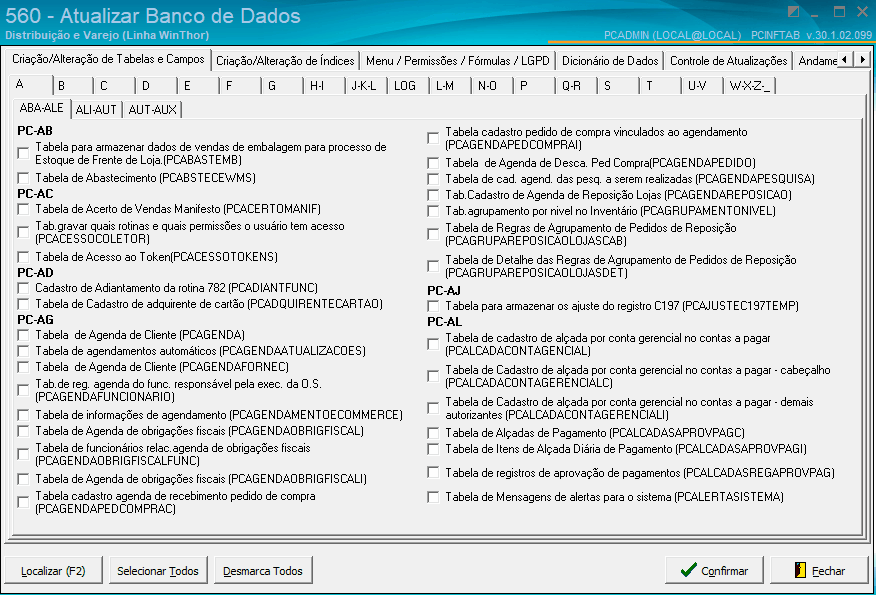
Task: Check PCAGENDAPEDCOMPRAI checkbox
Action: tap(433, 138)
